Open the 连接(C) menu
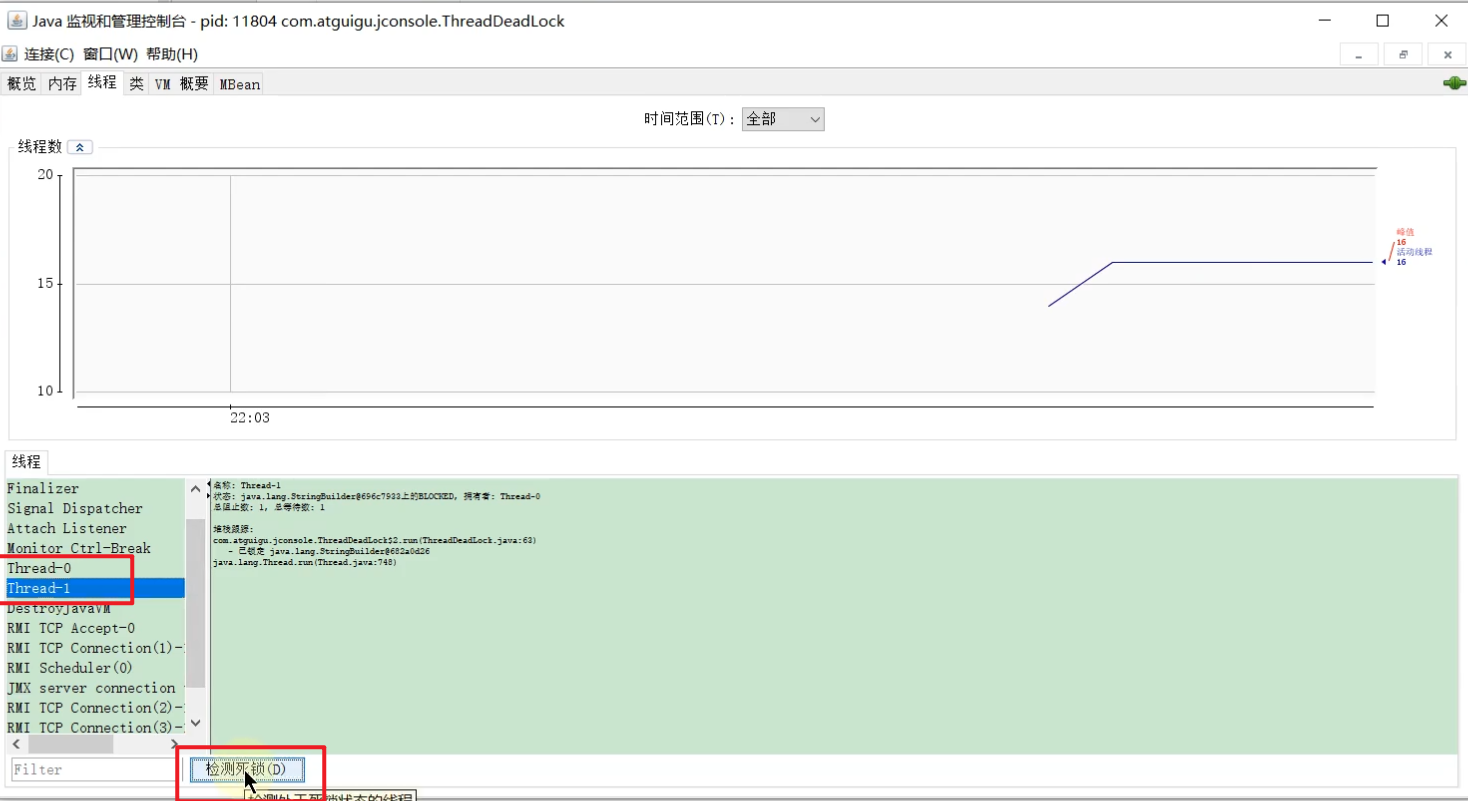The image size is (1468, 801). [x=49, y=54]
